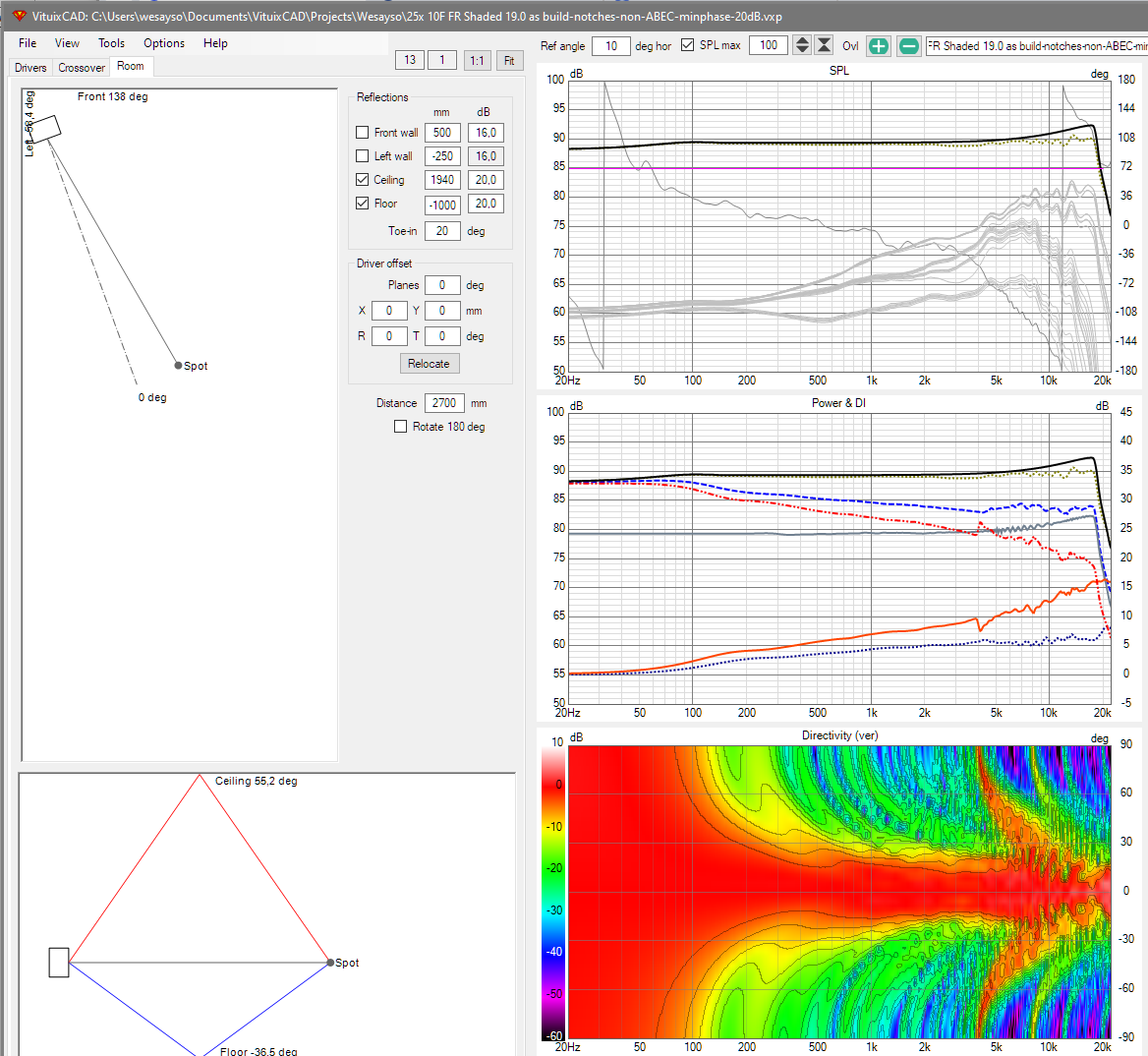
Task: Open the Tools menu
Action: coord(111,43)
